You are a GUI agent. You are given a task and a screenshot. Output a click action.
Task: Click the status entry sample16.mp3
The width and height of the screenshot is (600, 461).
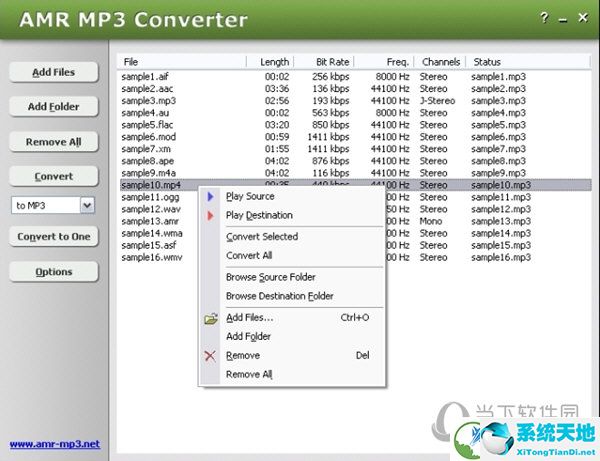[501, 257]
